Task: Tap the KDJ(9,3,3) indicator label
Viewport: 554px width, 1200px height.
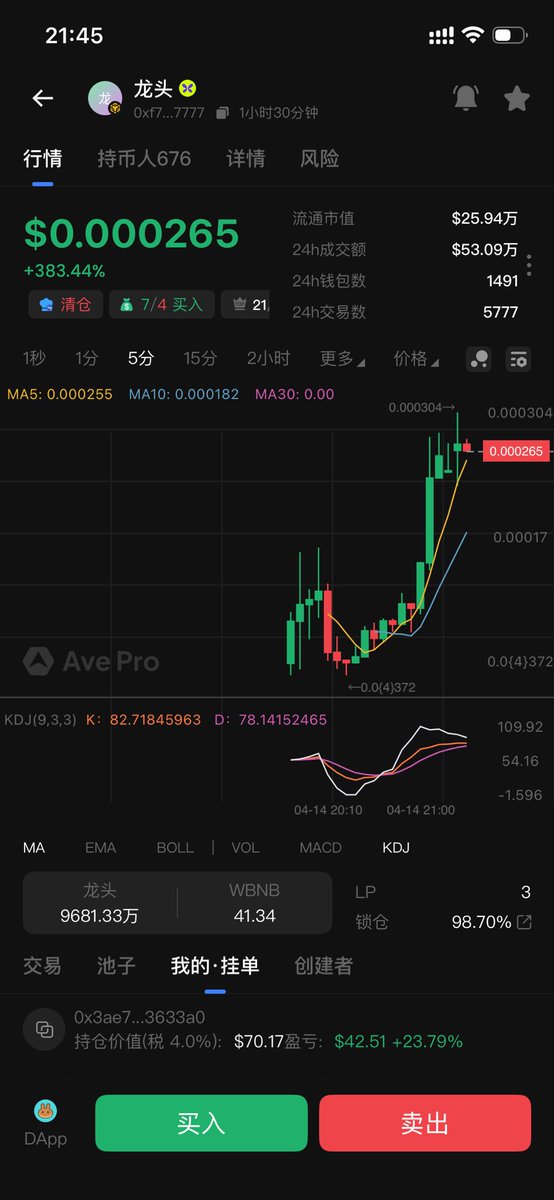Action: pos(40,719)
